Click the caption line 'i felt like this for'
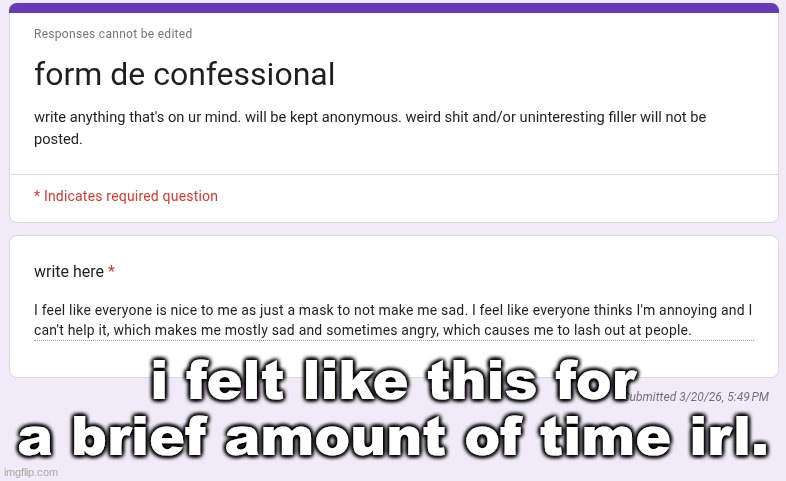 click(x=393, y=387)
